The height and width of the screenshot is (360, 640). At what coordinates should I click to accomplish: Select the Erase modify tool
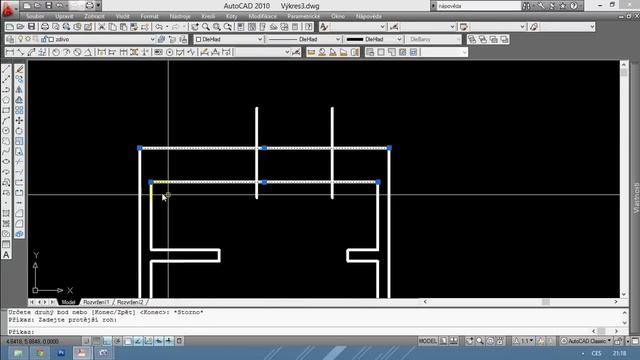pos(19,69)
